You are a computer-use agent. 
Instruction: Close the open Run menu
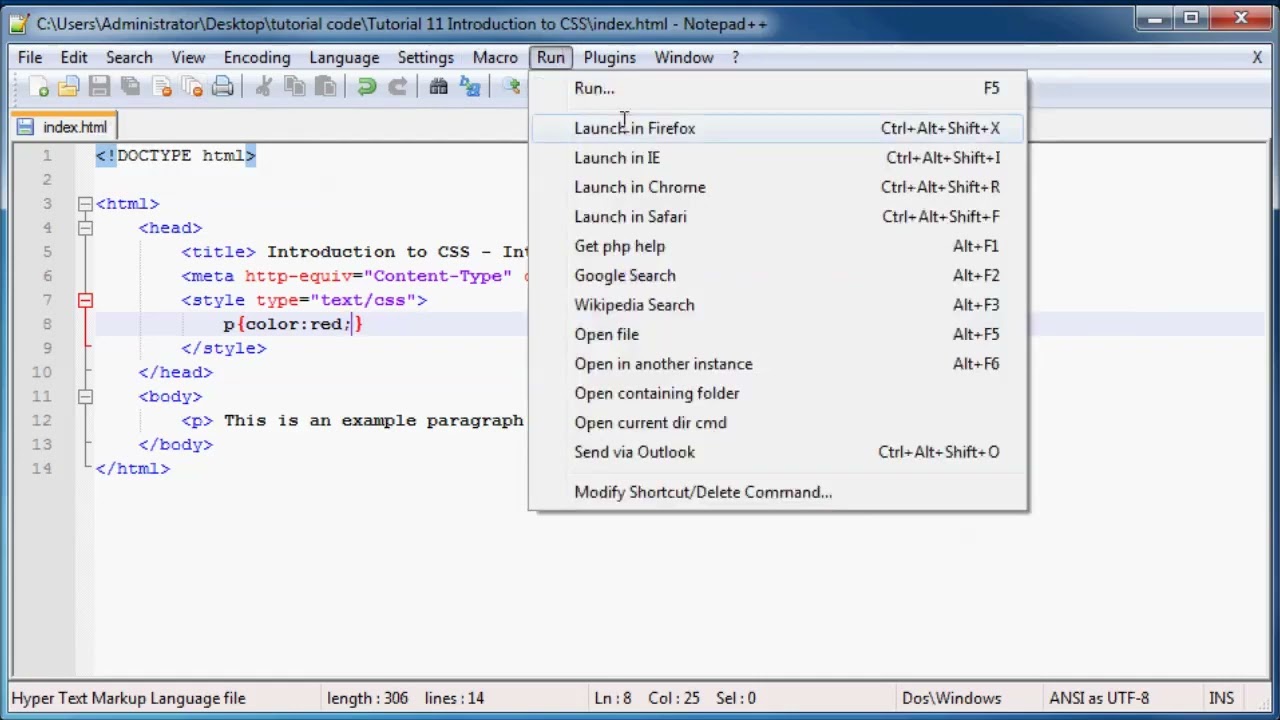click(x=550, y=58)
